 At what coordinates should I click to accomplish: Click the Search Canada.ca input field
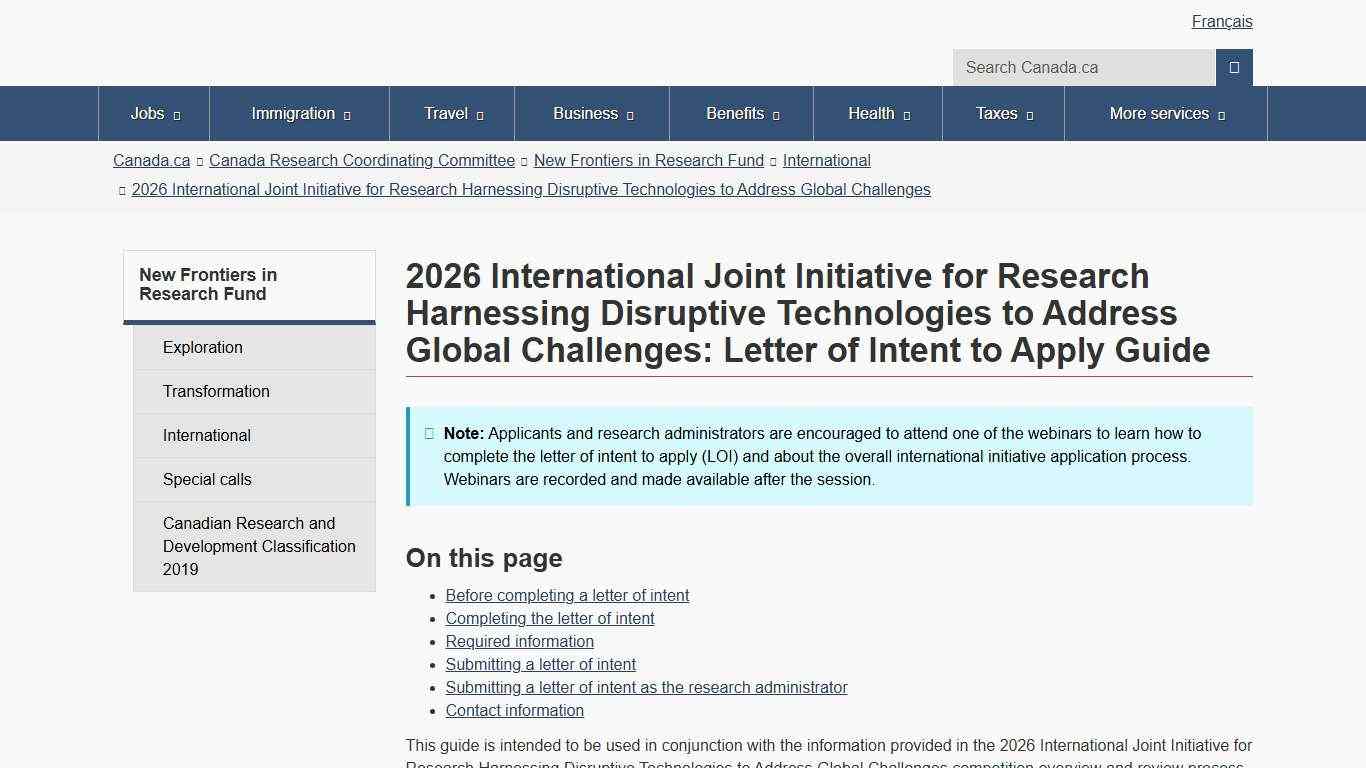click(1083, 67)
